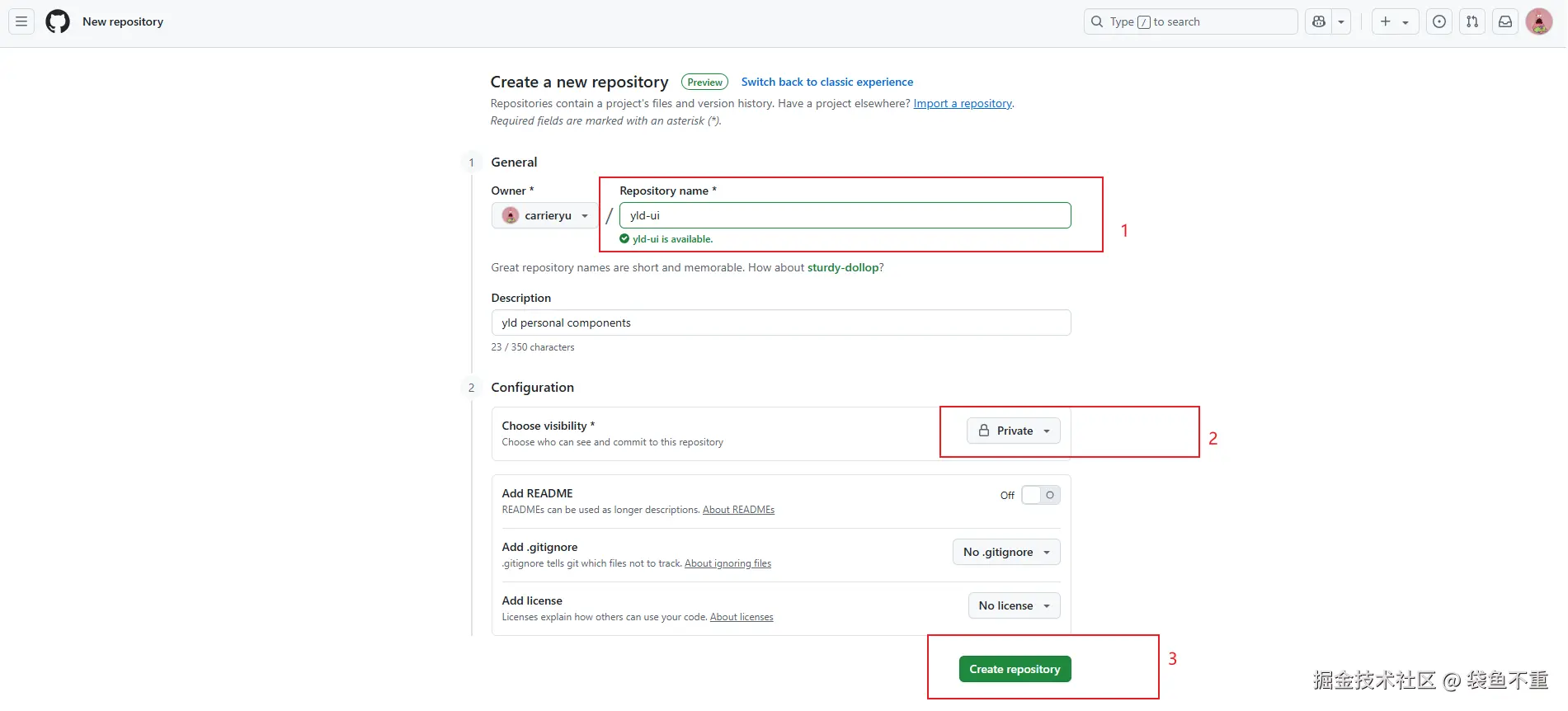
Task: Open the No license dropdown
Action: click(x=1014, y=605)
